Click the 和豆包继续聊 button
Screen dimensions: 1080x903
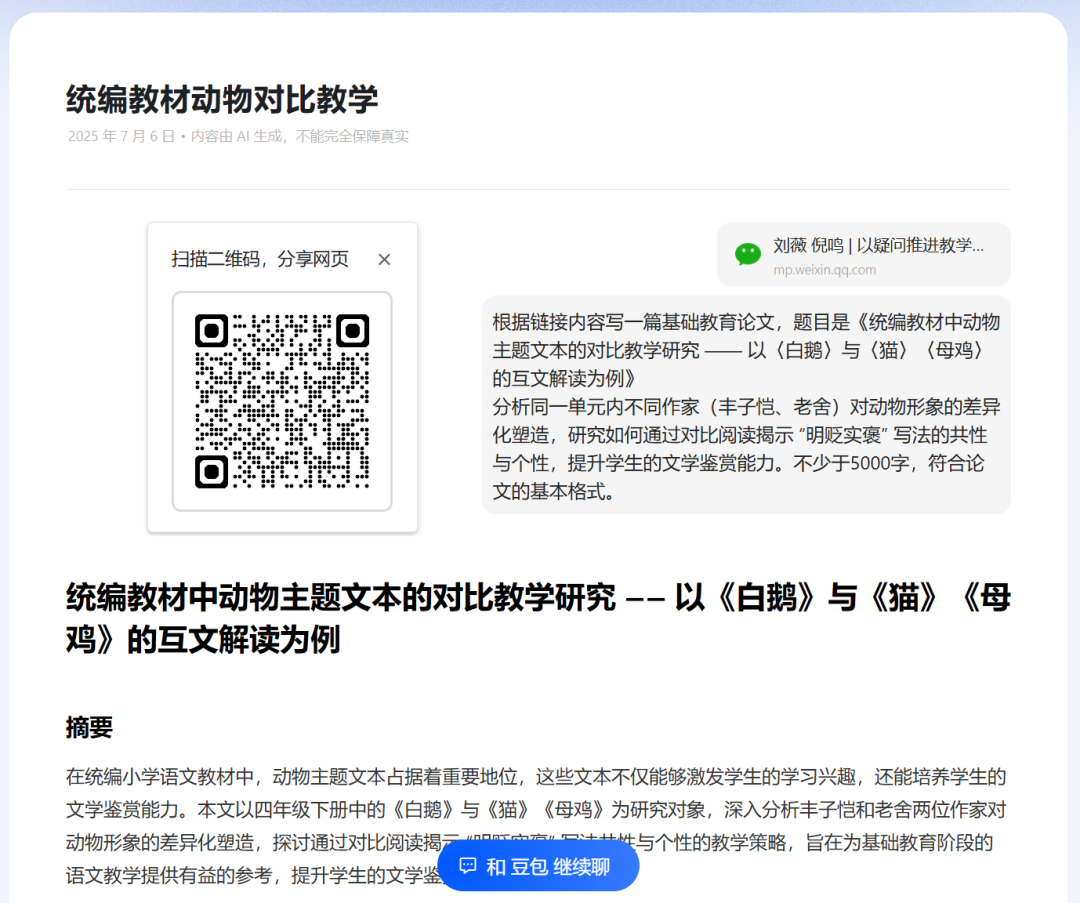pos(538,866)
